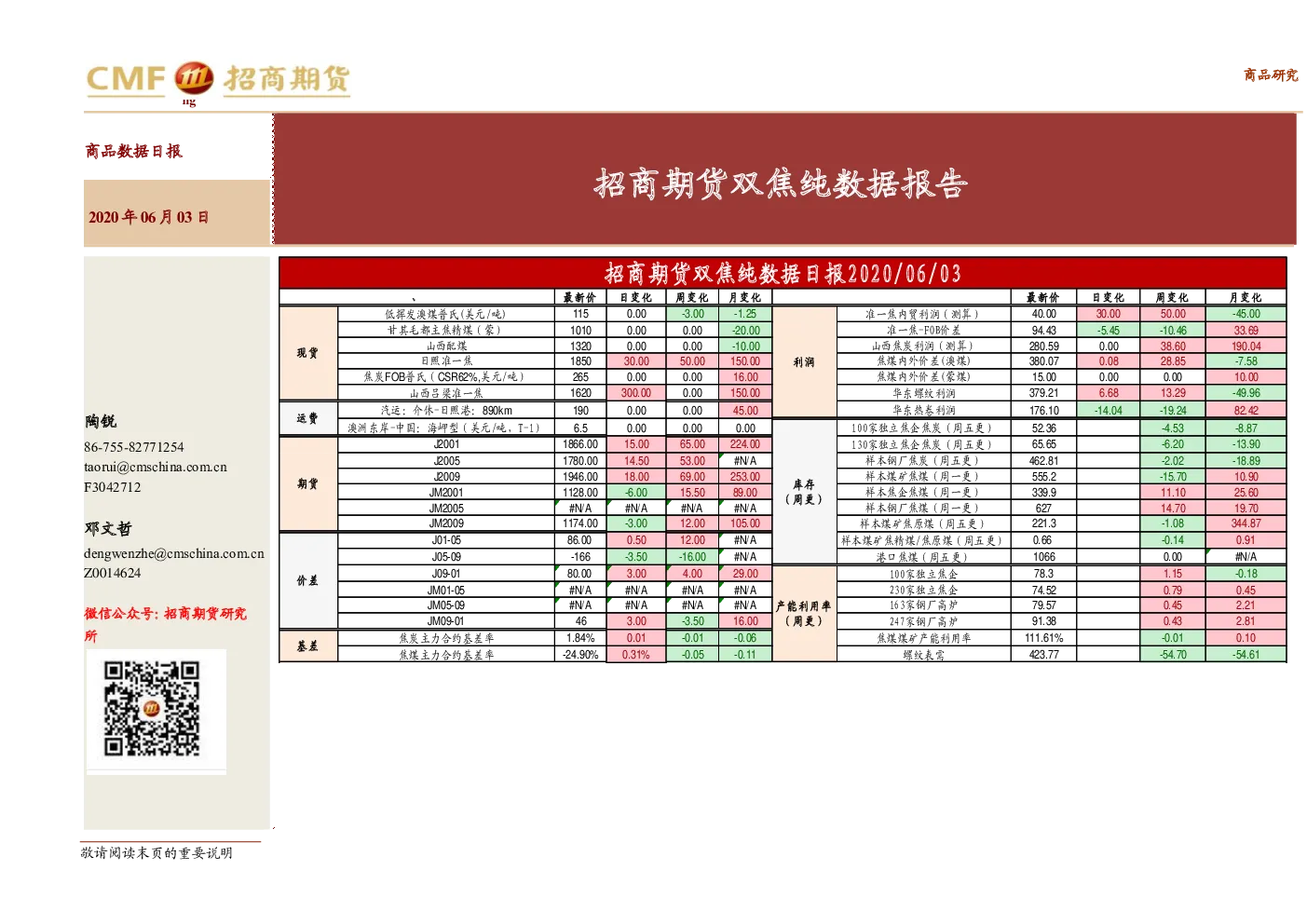Click the 焦煤主力合约基差率 row label
The image size is (1307, 924).
(x=447, y=655)
